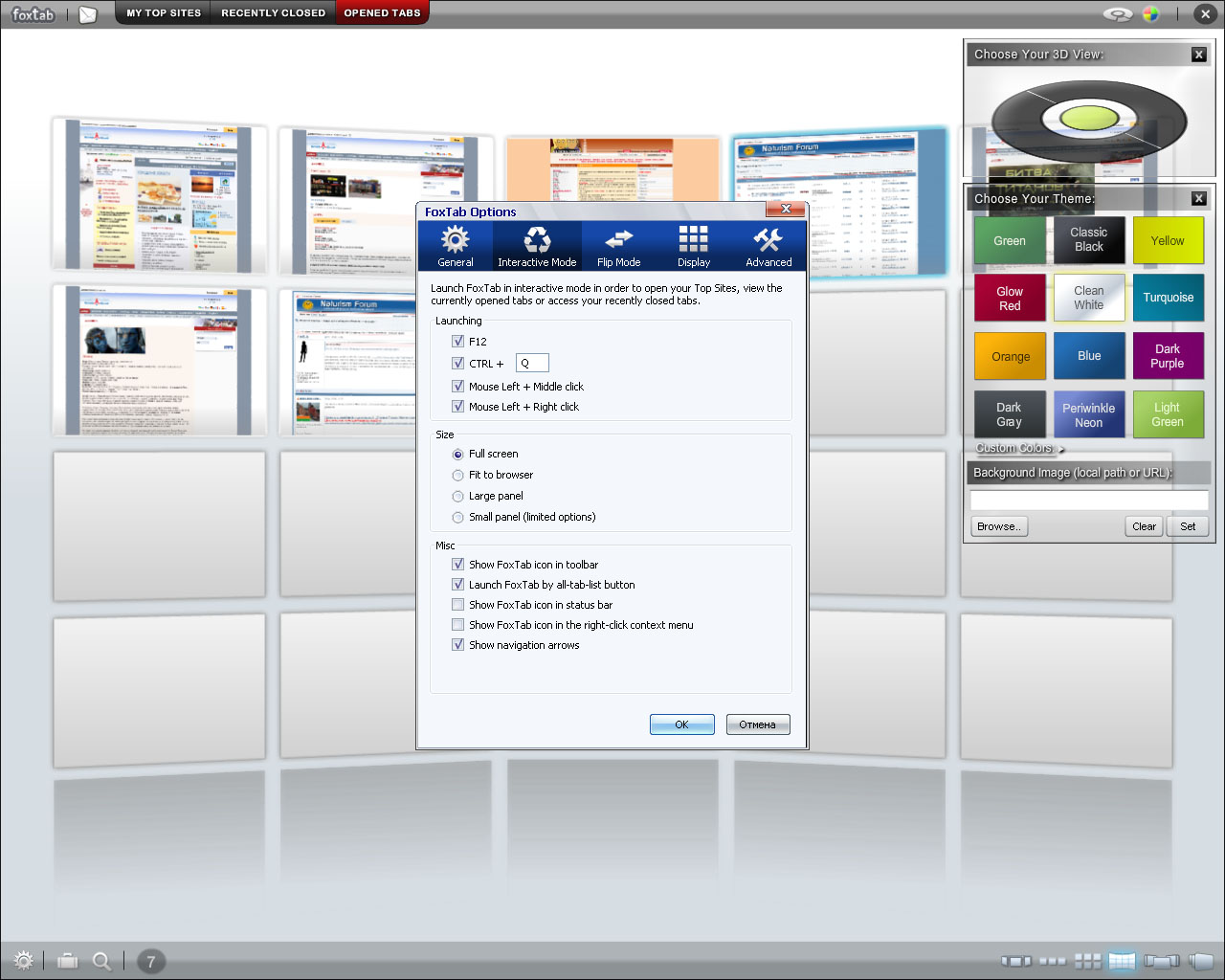Select the single row layout icon
Screen dimensions: 1225x980
point(1053,961)
